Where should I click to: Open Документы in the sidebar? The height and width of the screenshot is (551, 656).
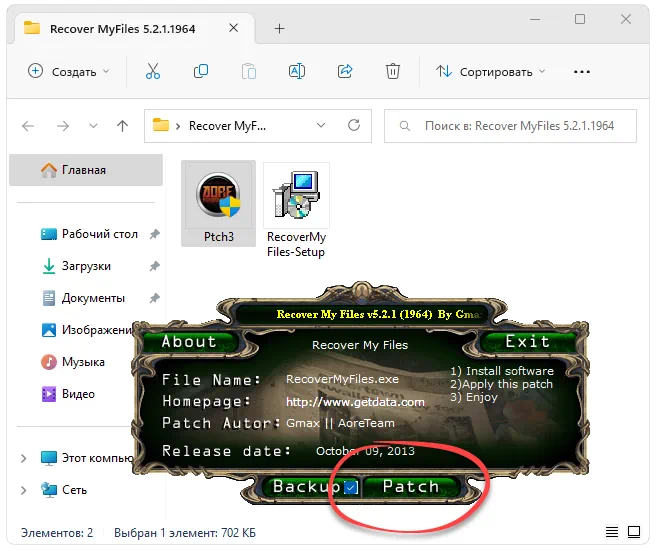coord(84,298)
